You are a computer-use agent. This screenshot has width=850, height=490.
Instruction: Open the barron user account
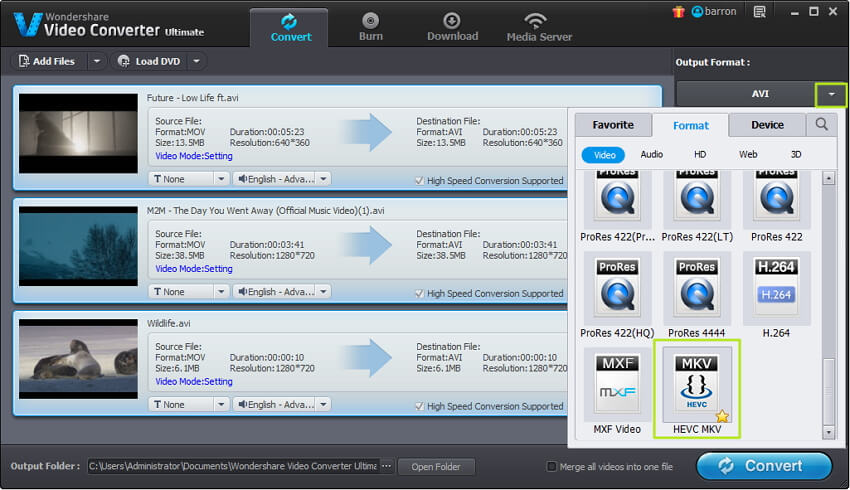pos(714,11)
